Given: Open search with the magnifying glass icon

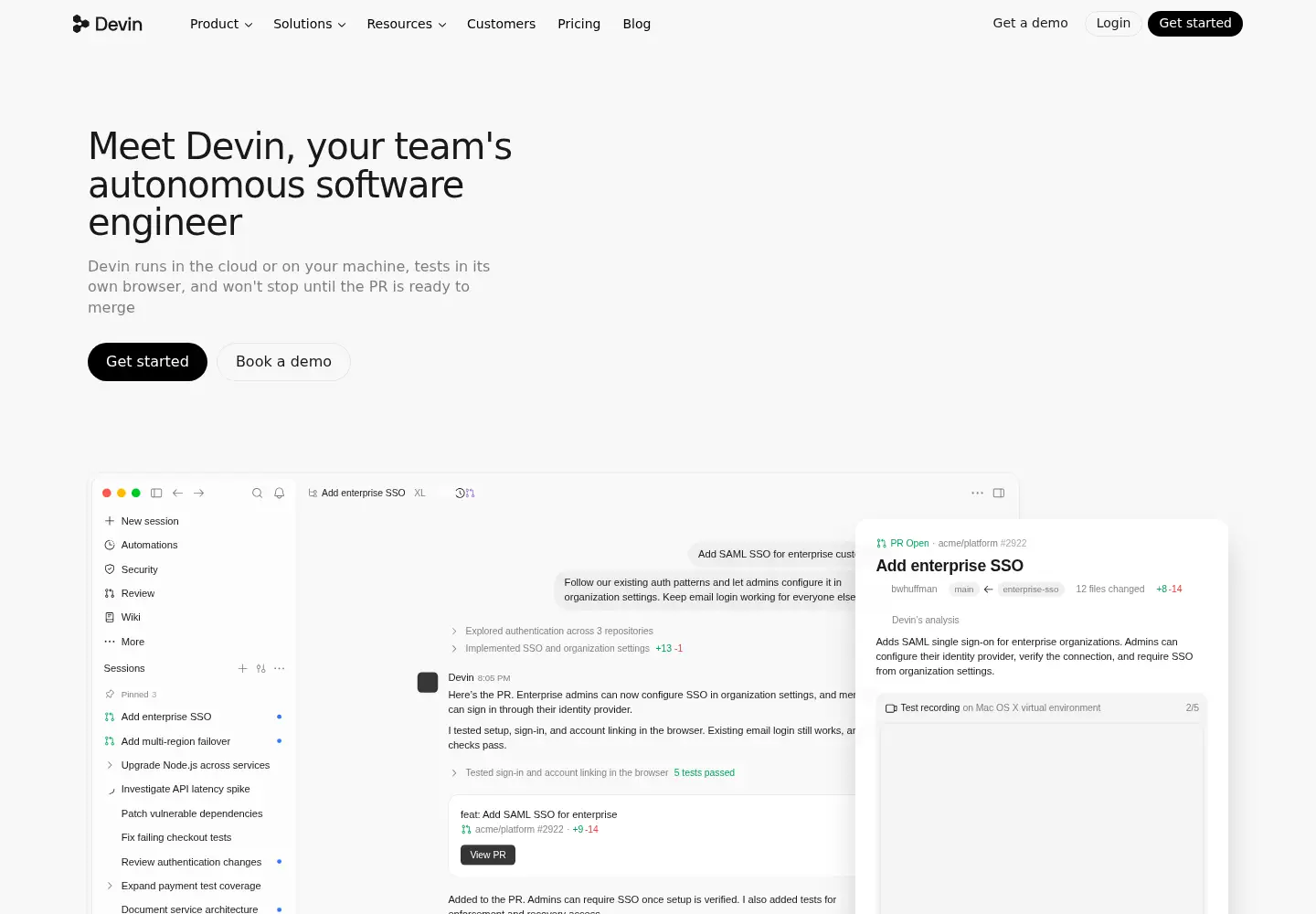Looking at the screenshot, I should 258,493.
